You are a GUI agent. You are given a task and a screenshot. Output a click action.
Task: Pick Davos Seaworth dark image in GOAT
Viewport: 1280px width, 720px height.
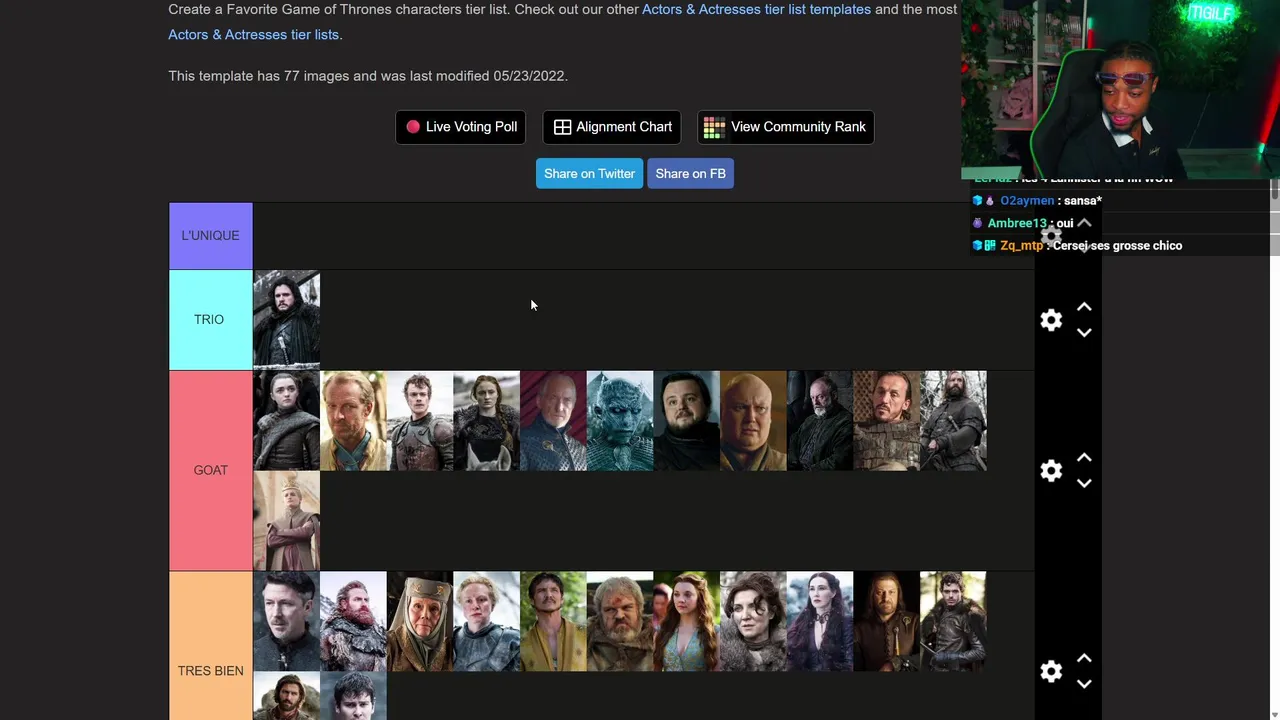(x=820, y=421)
